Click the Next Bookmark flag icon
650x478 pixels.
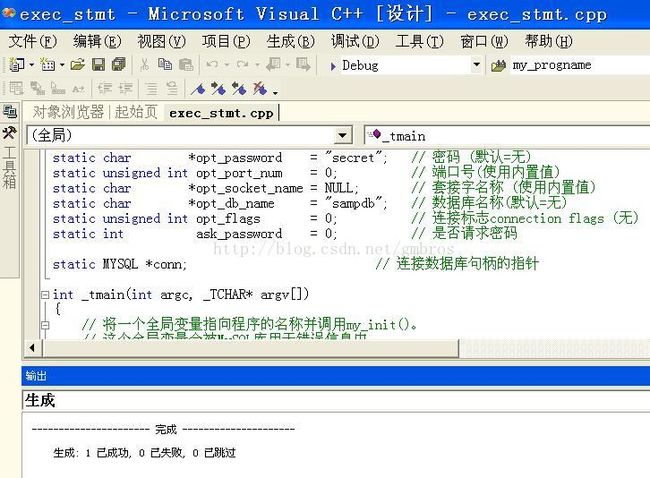pos(218,88)
